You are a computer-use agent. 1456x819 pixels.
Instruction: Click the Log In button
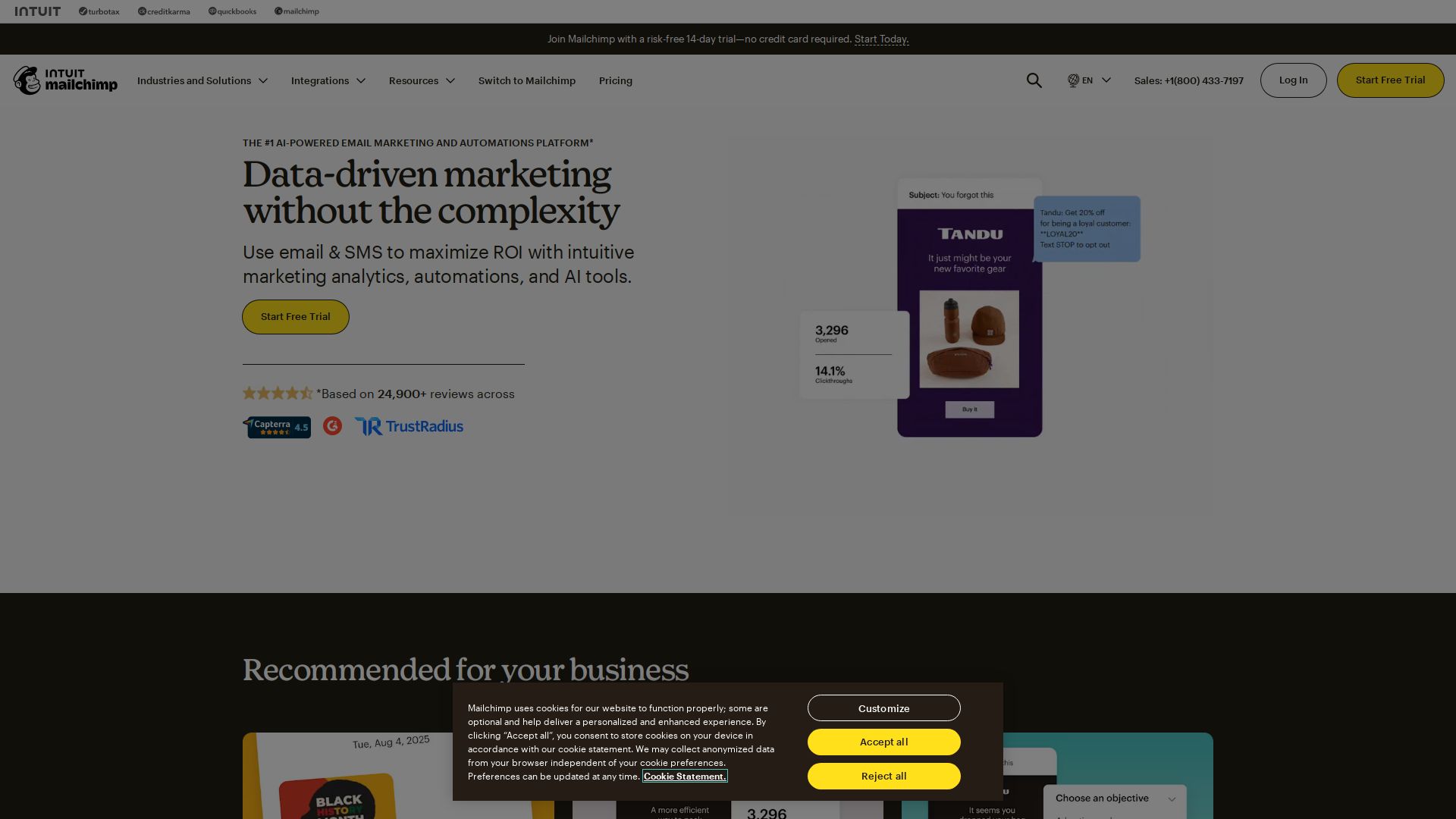pyautogui.click(x=1293, y=80)
